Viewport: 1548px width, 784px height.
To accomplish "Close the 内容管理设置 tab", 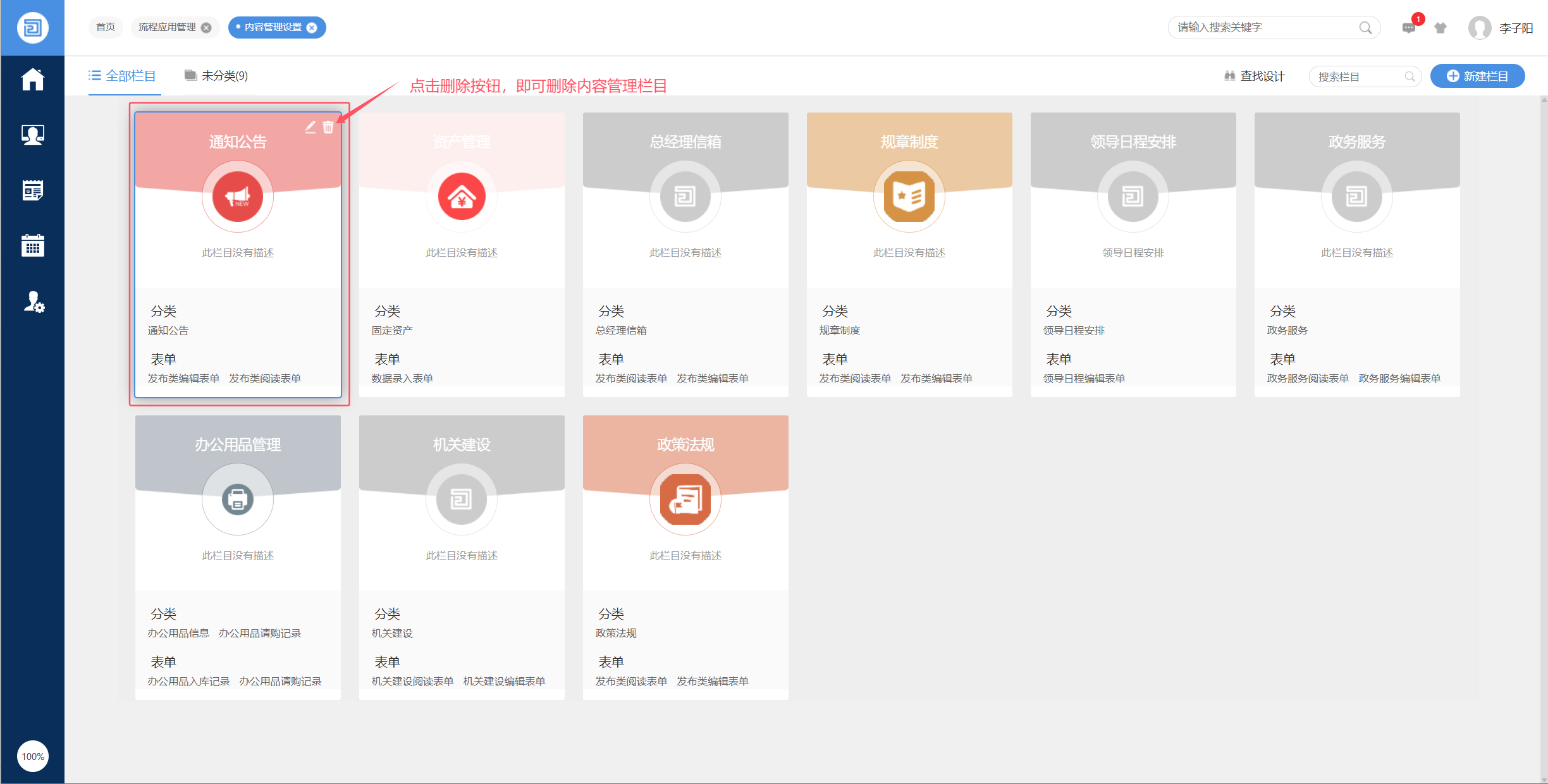I will point(312,28).
